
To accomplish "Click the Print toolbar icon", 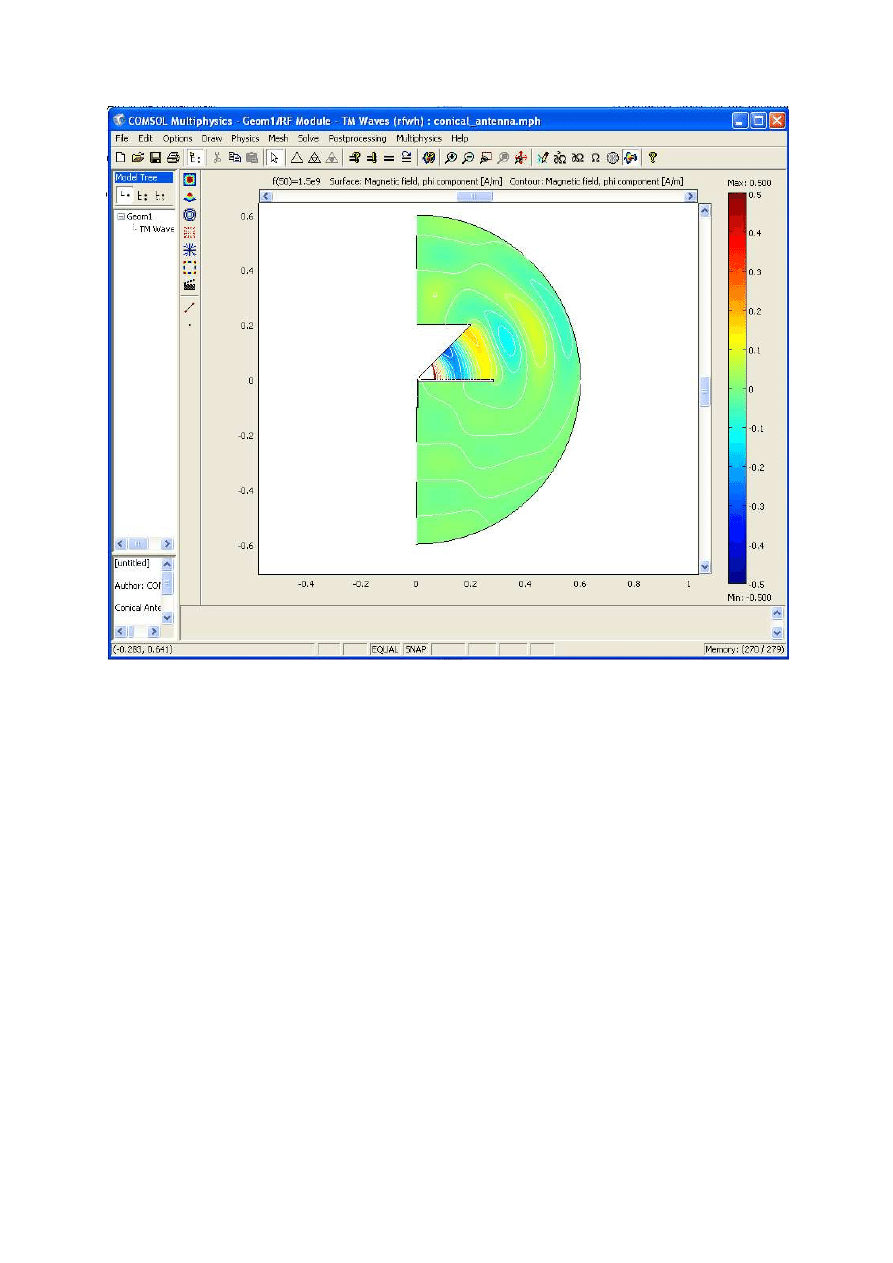I will [172, 157].
